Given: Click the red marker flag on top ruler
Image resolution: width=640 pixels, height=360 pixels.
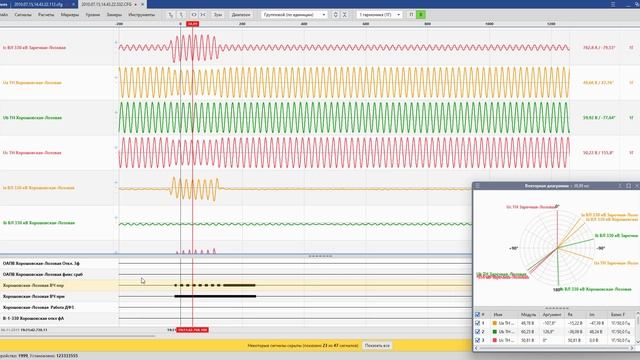Looking at the screenshot, I should tap(192, 24).
